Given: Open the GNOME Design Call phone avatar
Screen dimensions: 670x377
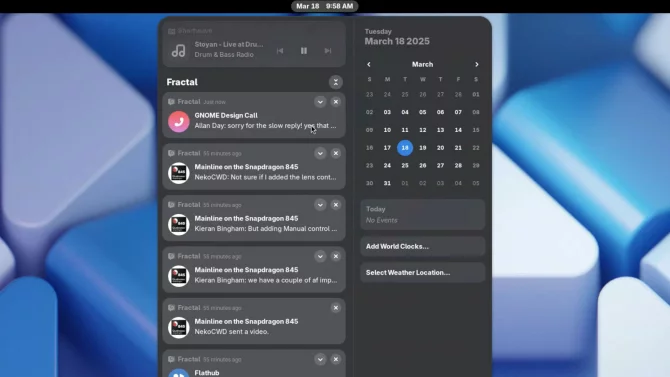Looking at the screenshot, I should click(x=179, y=121).
